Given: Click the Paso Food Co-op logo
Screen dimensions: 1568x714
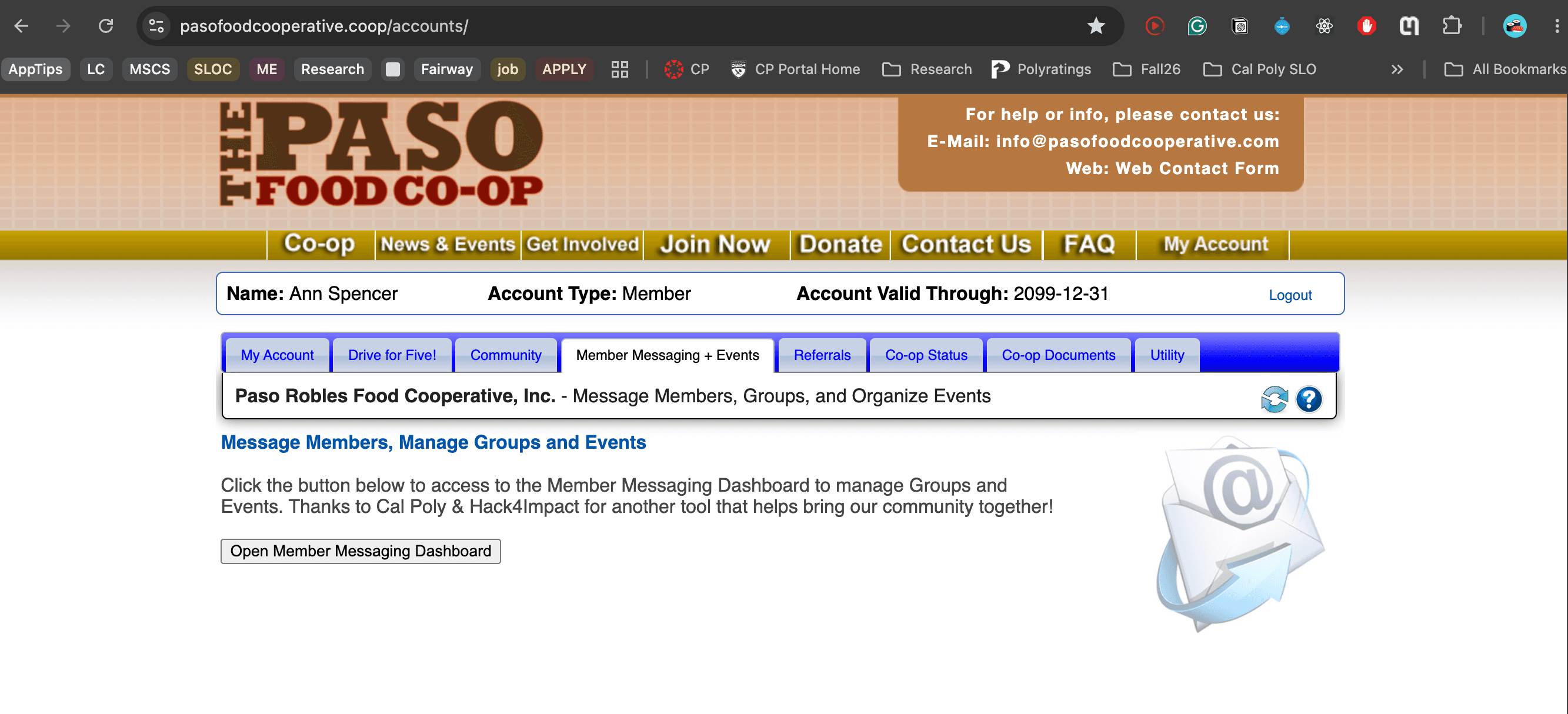Looking at the screenshot, I should click(381, 153).
